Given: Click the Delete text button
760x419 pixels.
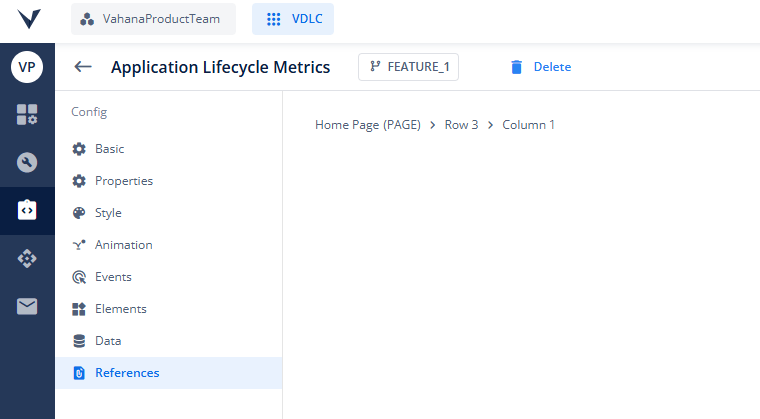Looking at the screenshot, I should tap(552, 67).
